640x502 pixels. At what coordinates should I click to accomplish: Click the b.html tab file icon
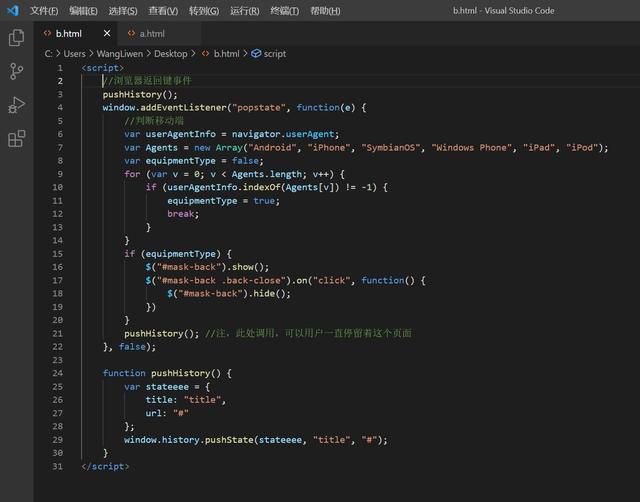click(47, 33)
